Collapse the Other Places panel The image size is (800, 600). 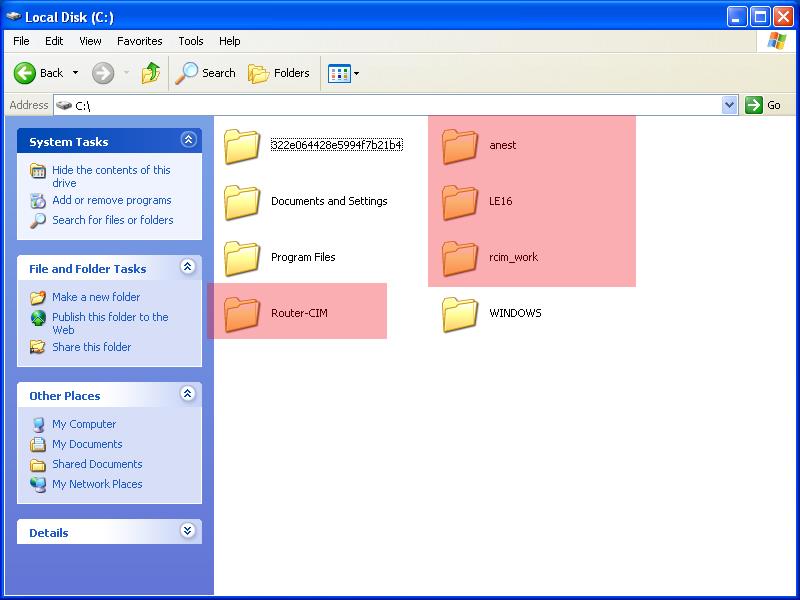tap(188, 393)
